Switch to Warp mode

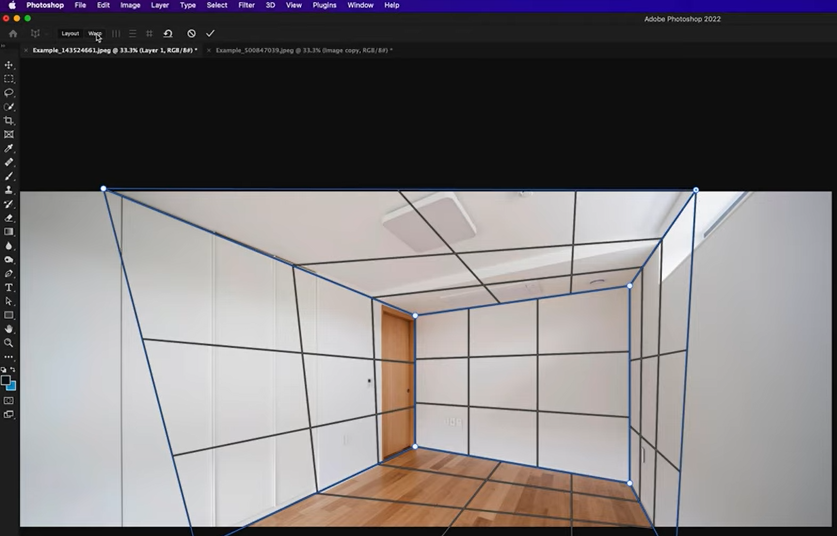pyautogui.click(x=94, y=34)
